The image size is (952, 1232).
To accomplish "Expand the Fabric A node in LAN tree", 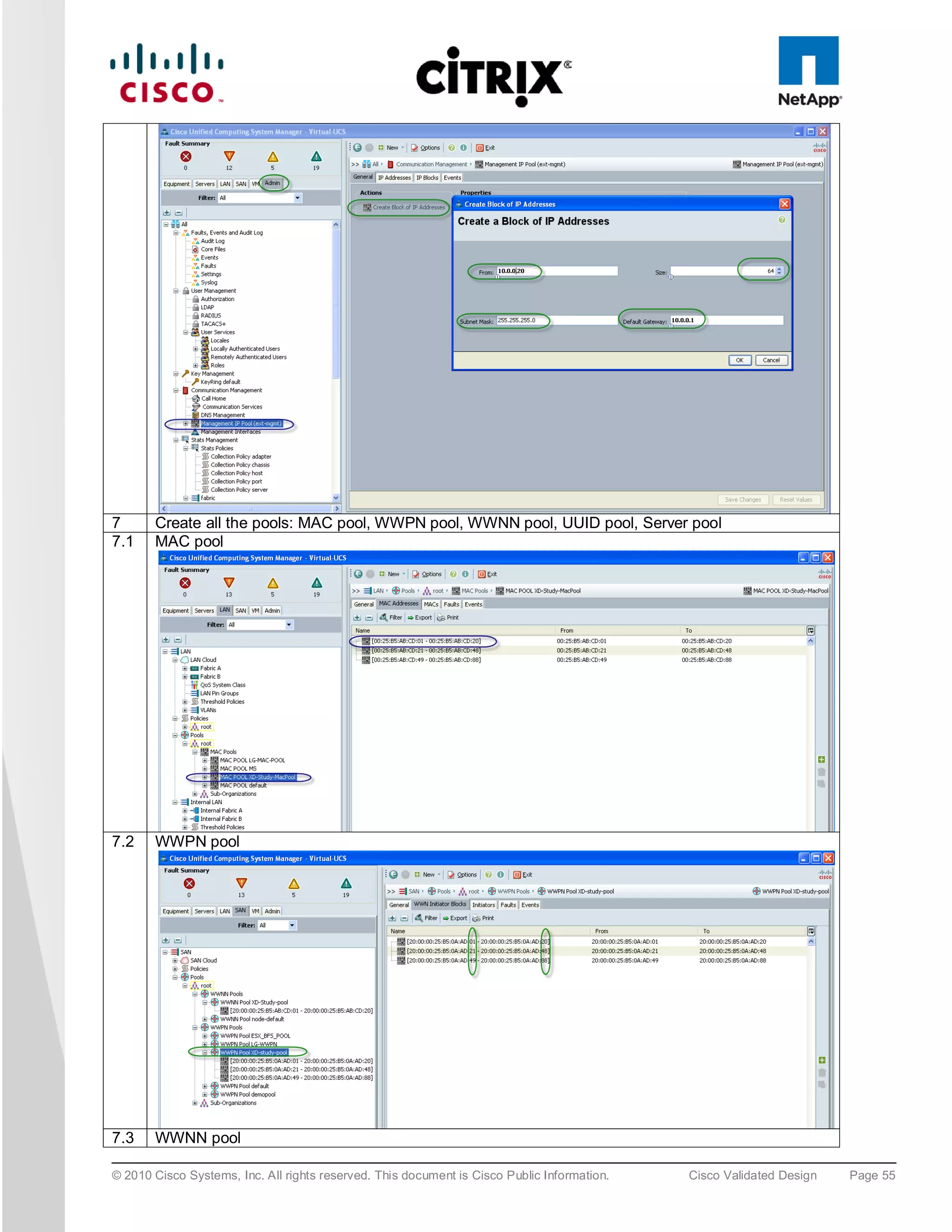I will tap(185, 669).
